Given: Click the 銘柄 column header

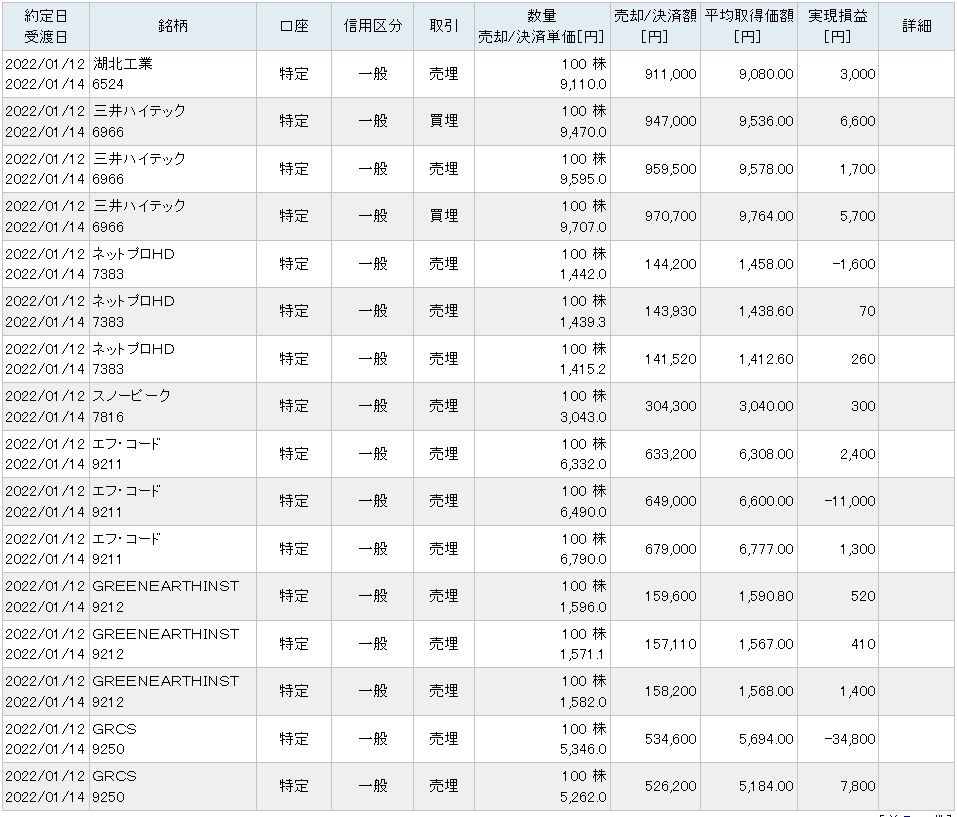Looking at the screenshot, I should pos(172,26).
